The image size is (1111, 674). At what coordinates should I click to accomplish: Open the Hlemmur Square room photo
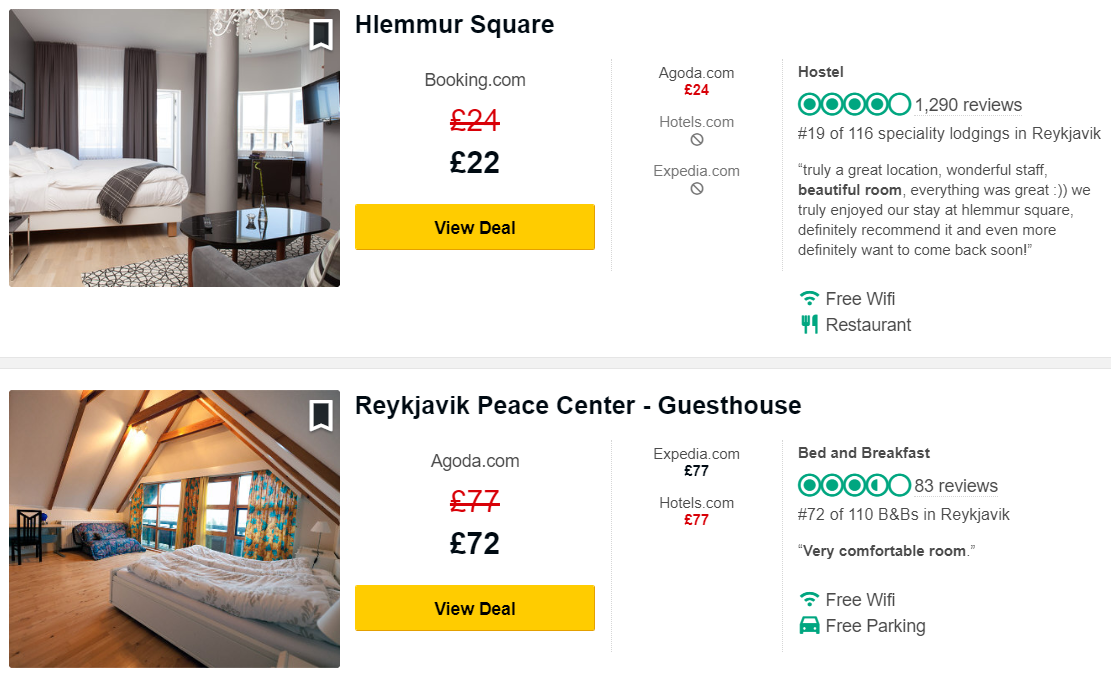pyautogui.click(x=174, y=148)
